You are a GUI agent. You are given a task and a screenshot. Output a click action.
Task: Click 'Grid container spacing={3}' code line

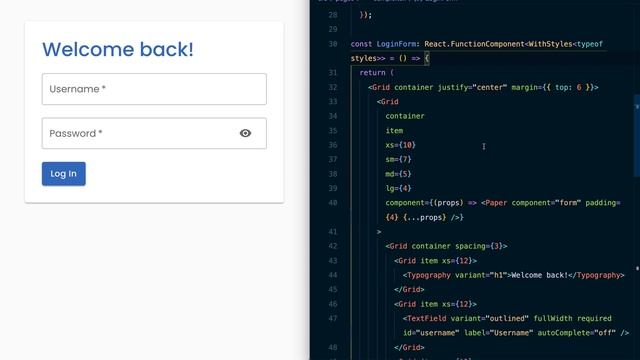coord(446,246)
